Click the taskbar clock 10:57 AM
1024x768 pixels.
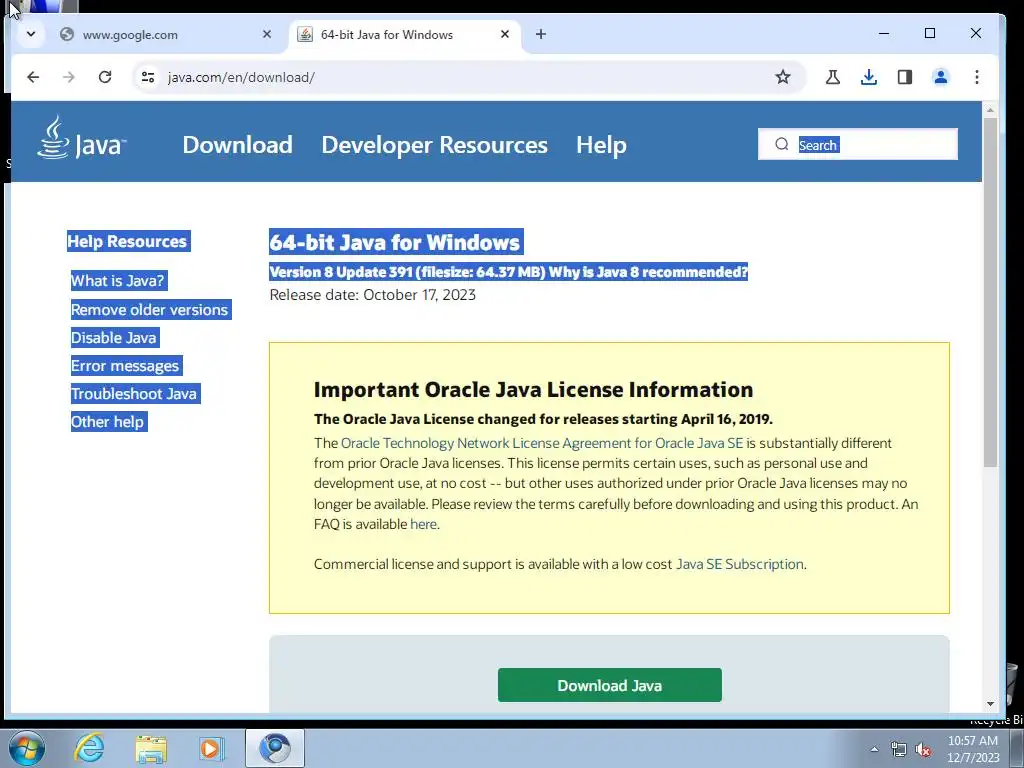[972, 741]
